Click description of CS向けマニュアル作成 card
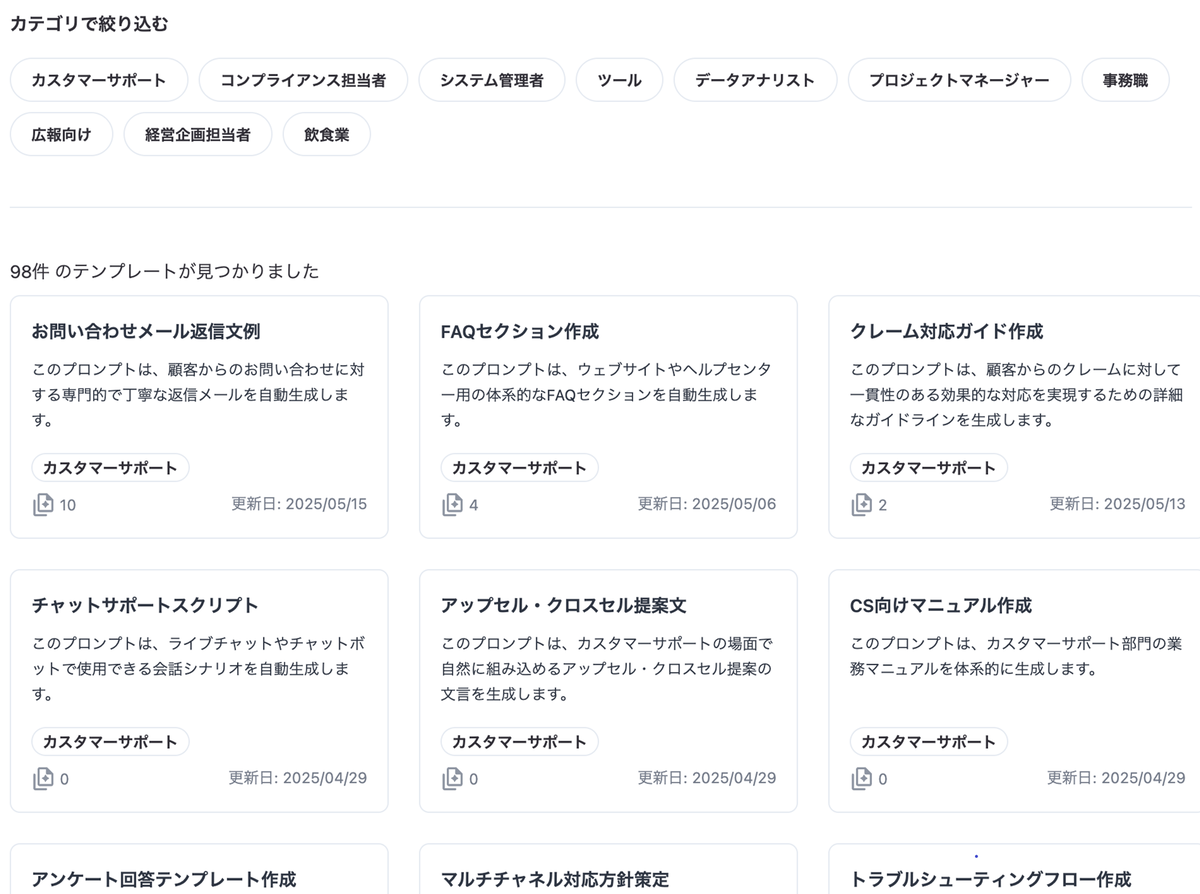The height and width of the screenshot is (894, 1200). point(1016,657)
